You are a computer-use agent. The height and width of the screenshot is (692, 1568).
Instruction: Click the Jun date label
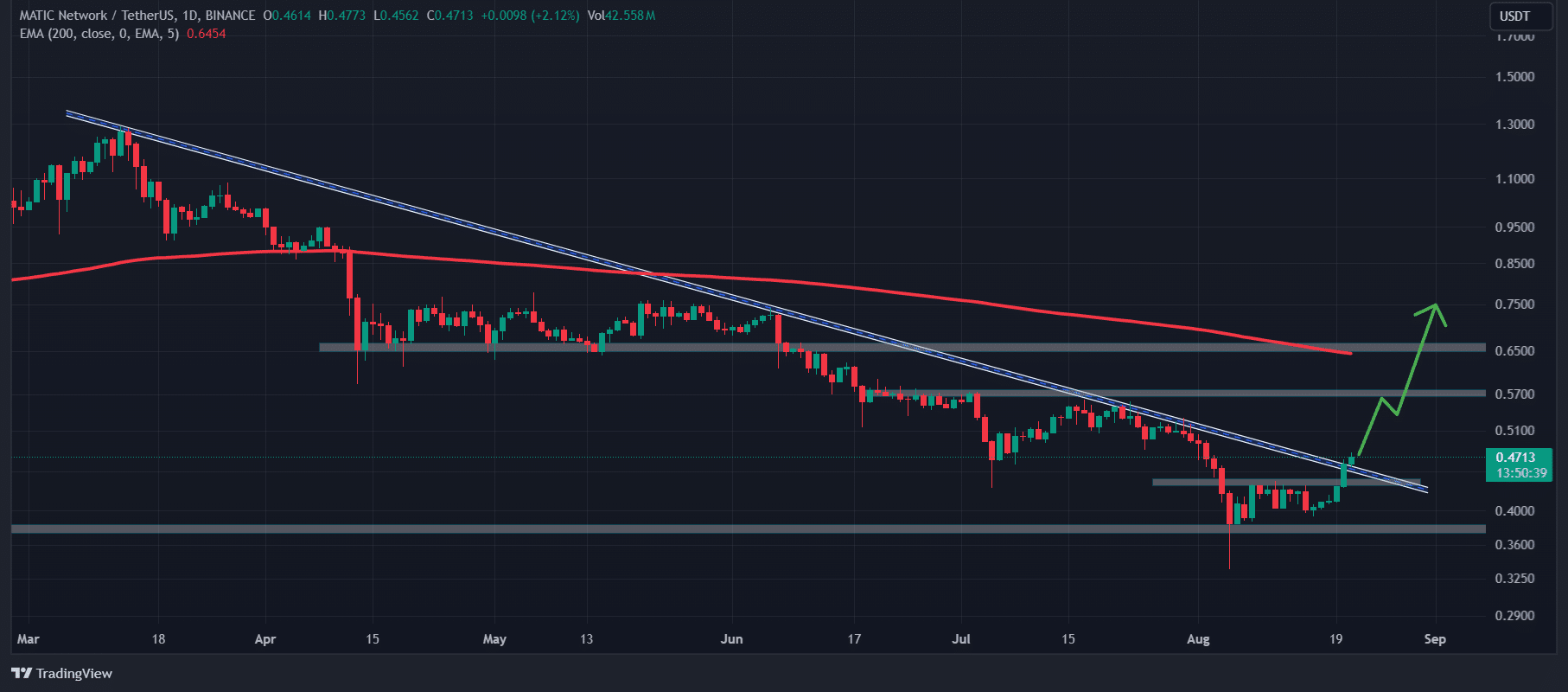click(731, 638)
